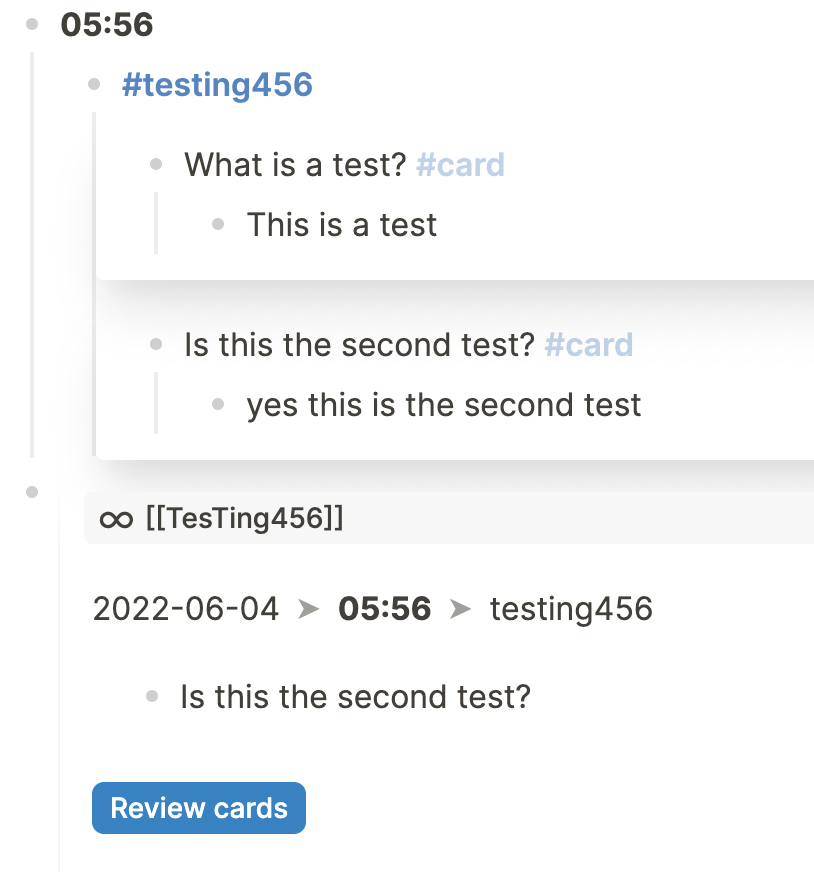
Task: Click the arrow between 05:56 and testing456
Action: pyautogui.click(x=462, y=609)
